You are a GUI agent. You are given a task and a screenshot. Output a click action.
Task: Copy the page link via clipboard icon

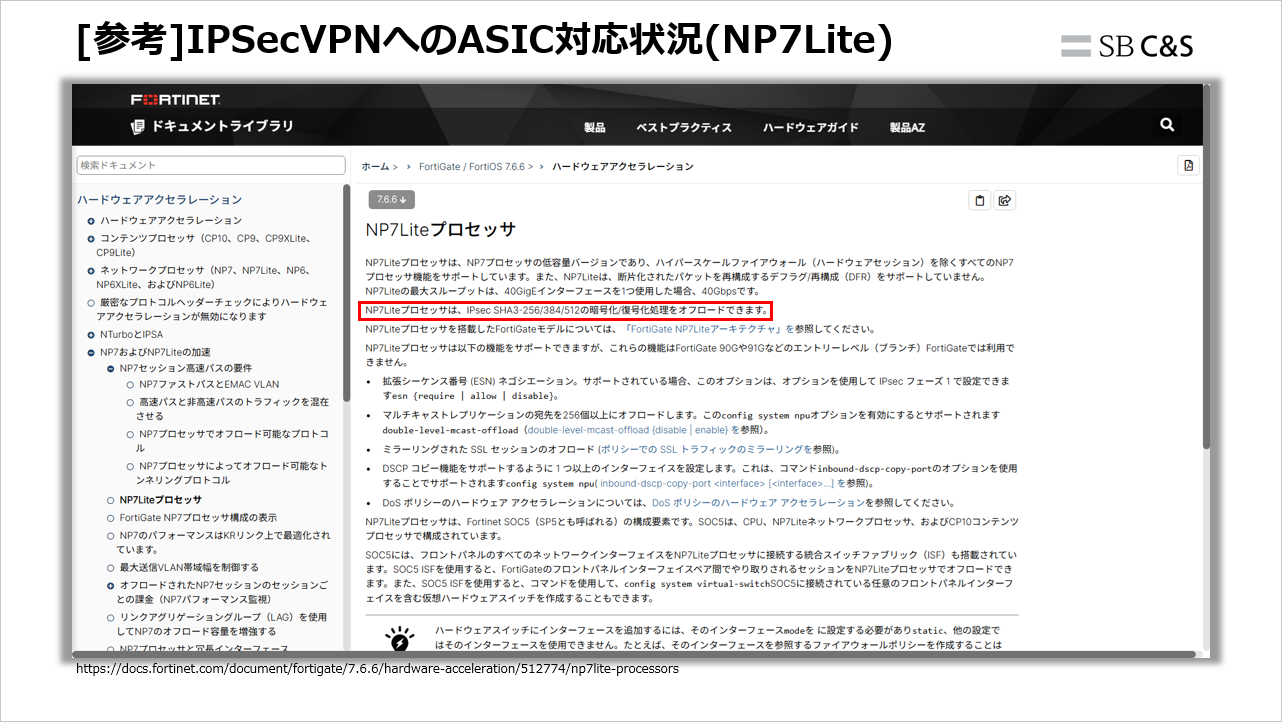[x=979, y=199]
